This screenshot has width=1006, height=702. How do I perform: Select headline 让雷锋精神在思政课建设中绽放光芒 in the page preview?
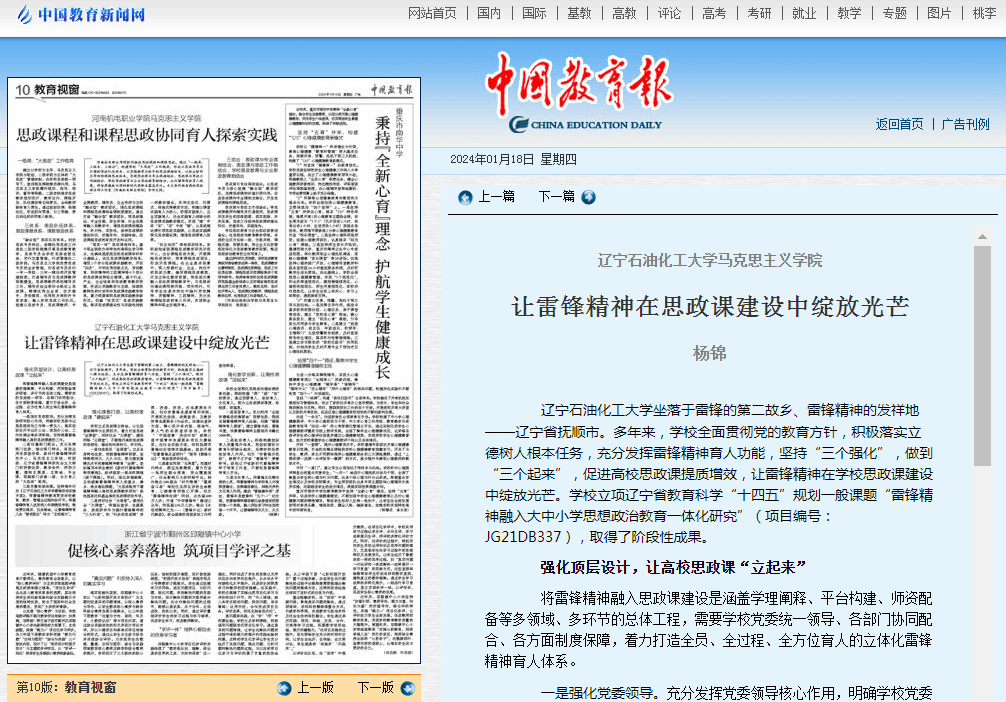point(146,342)
